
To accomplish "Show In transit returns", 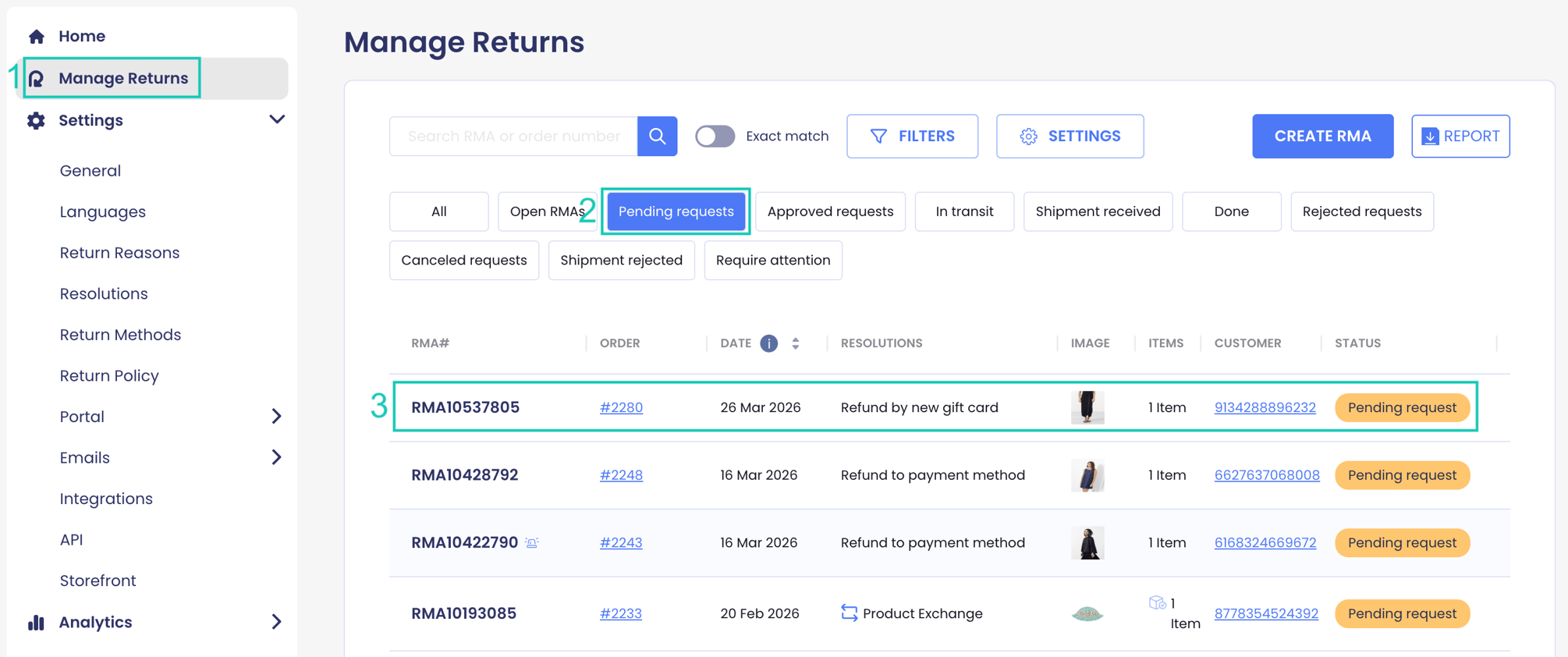I will tap(964, 211).
